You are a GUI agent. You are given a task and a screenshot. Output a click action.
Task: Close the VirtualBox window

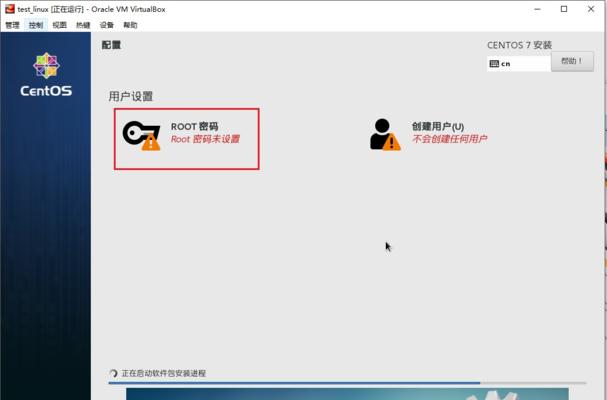click(591, 9)
